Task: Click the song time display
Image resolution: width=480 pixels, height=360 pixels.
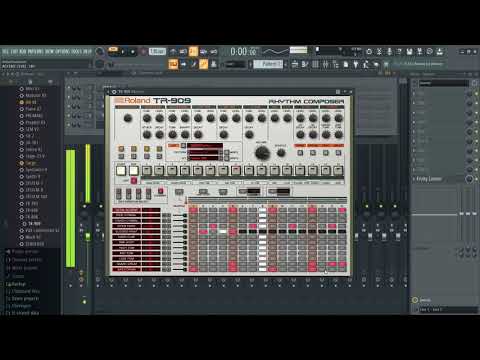Action: pyautogui.click(x=244, y=52)
